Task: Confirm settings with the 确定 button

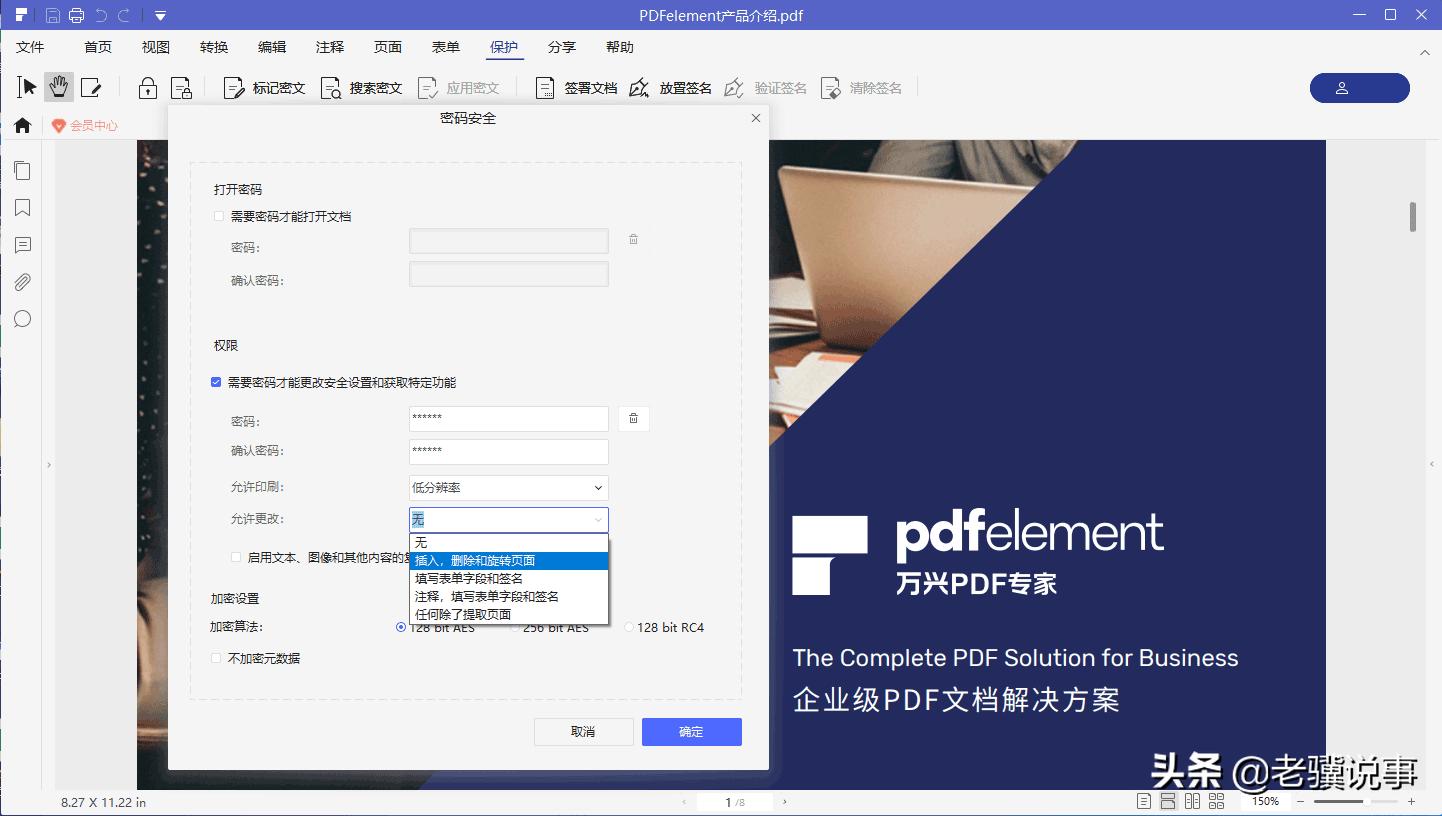Action: pyautogui.click(x=691, y=732)
